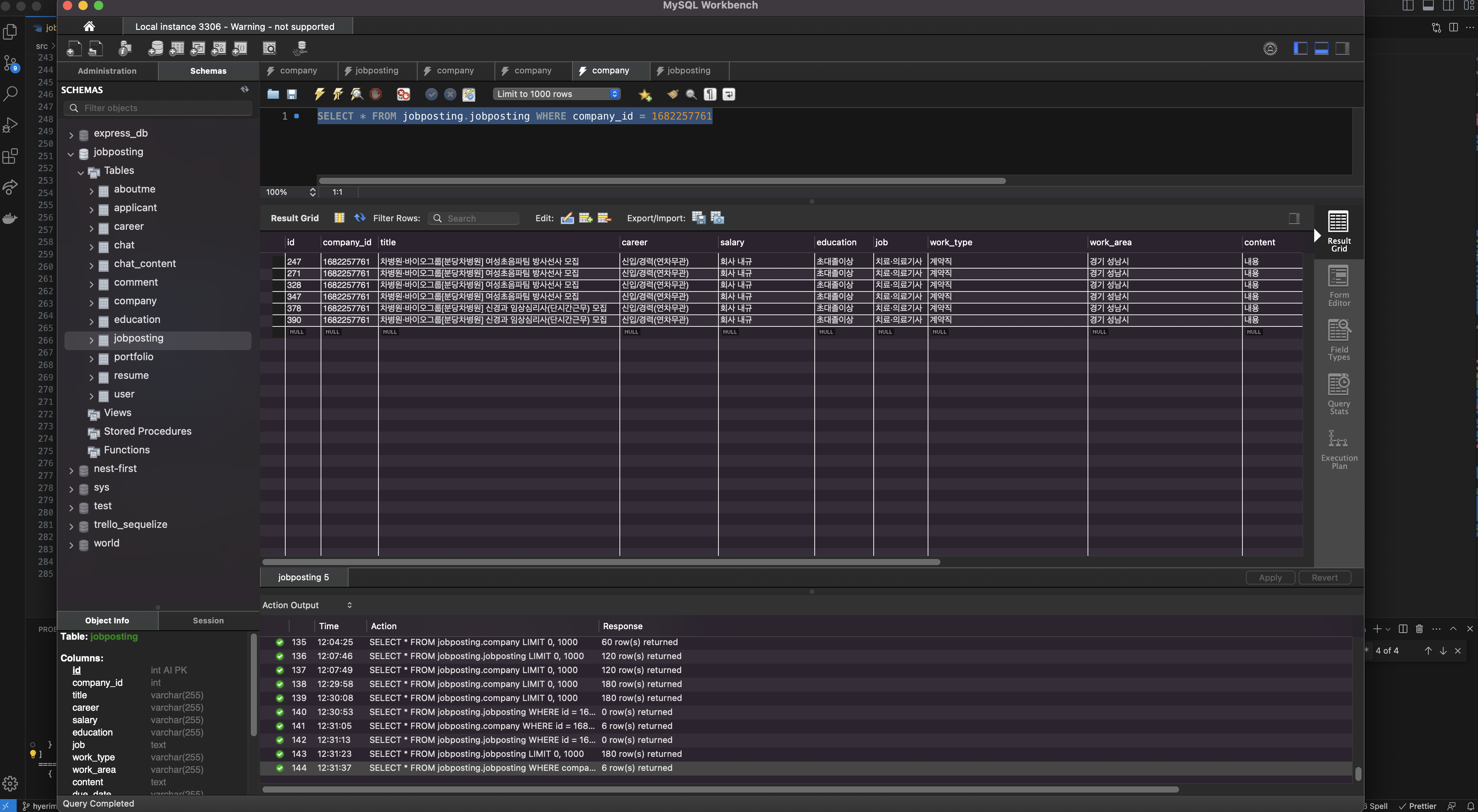Show Query Stats panel
This screenshot has width=1478, height=812.
click(x=1339, y=394)
